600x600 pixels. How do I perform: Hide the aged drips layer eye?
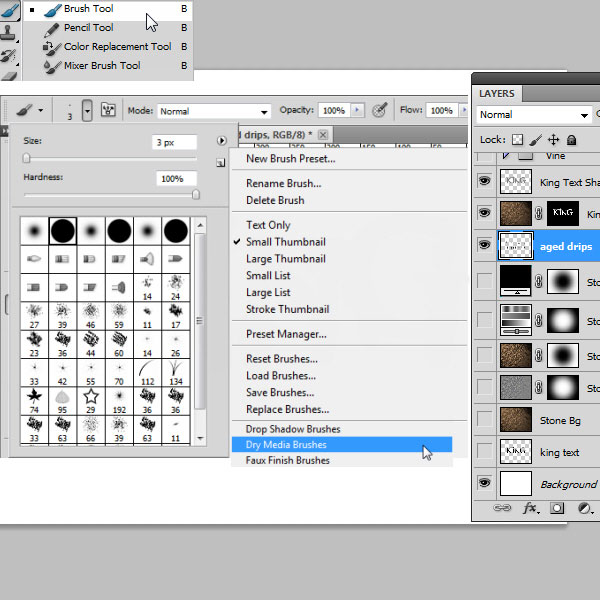click(x=484, y=245)
